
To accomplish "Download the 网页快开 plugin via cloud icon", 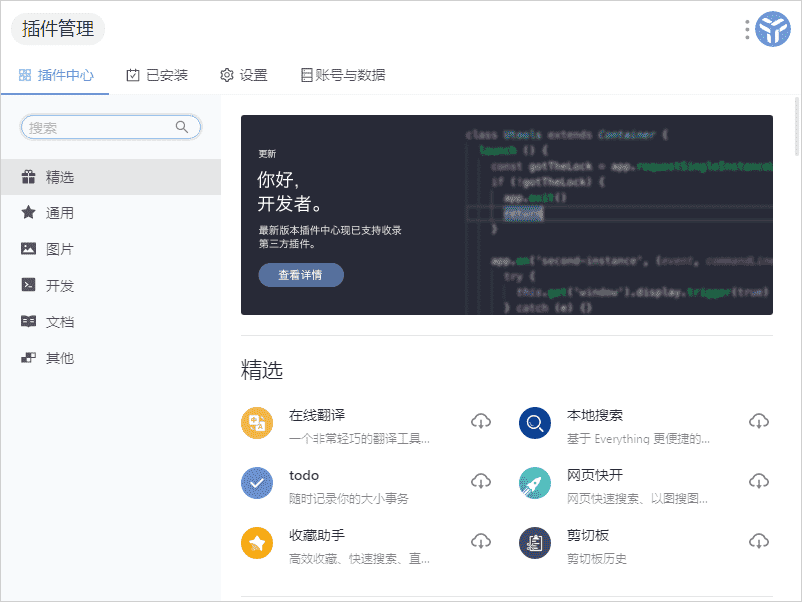I will 758,482.
